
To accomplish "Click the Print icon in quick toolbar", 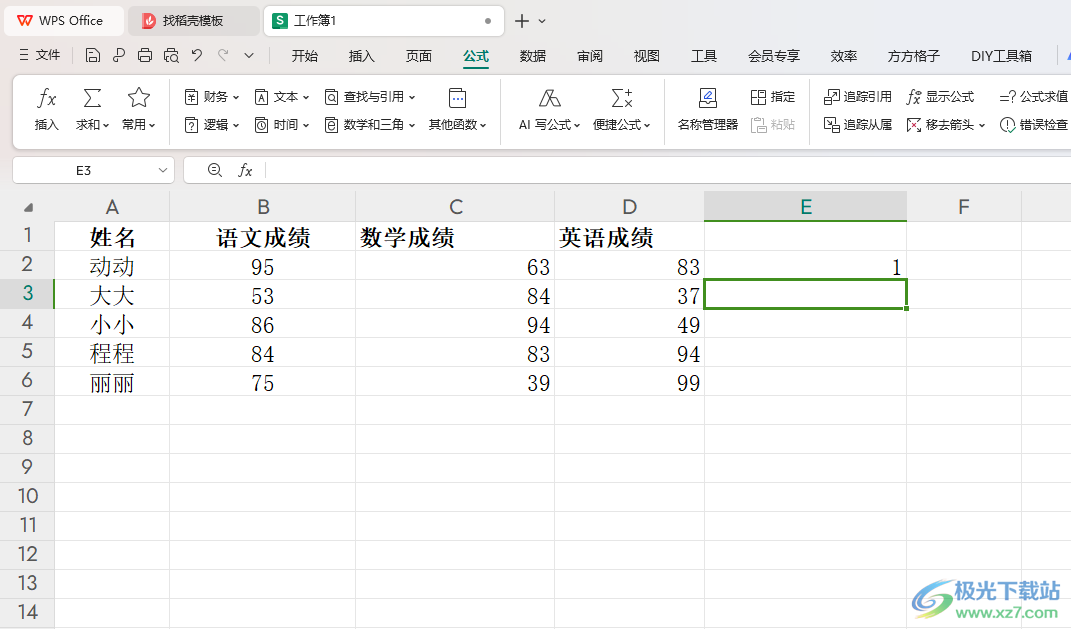I will [x=145, y=55].
